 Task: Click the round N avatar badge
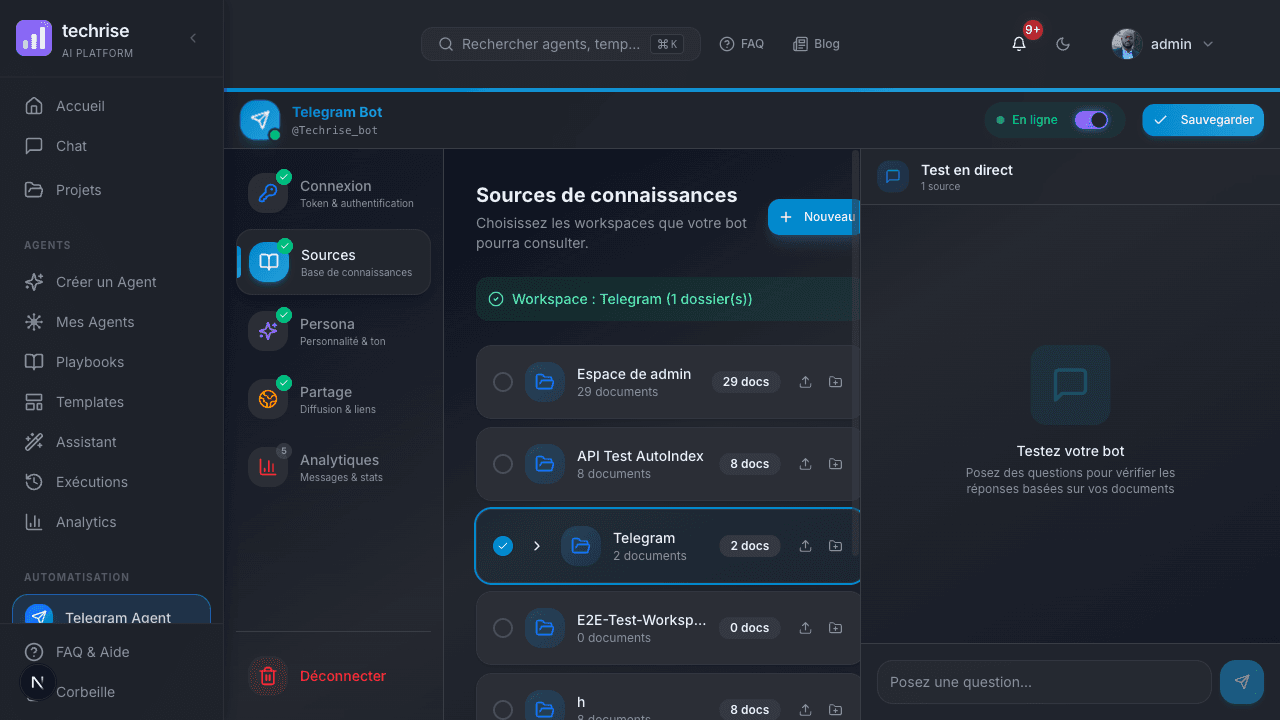click(38, 682)
